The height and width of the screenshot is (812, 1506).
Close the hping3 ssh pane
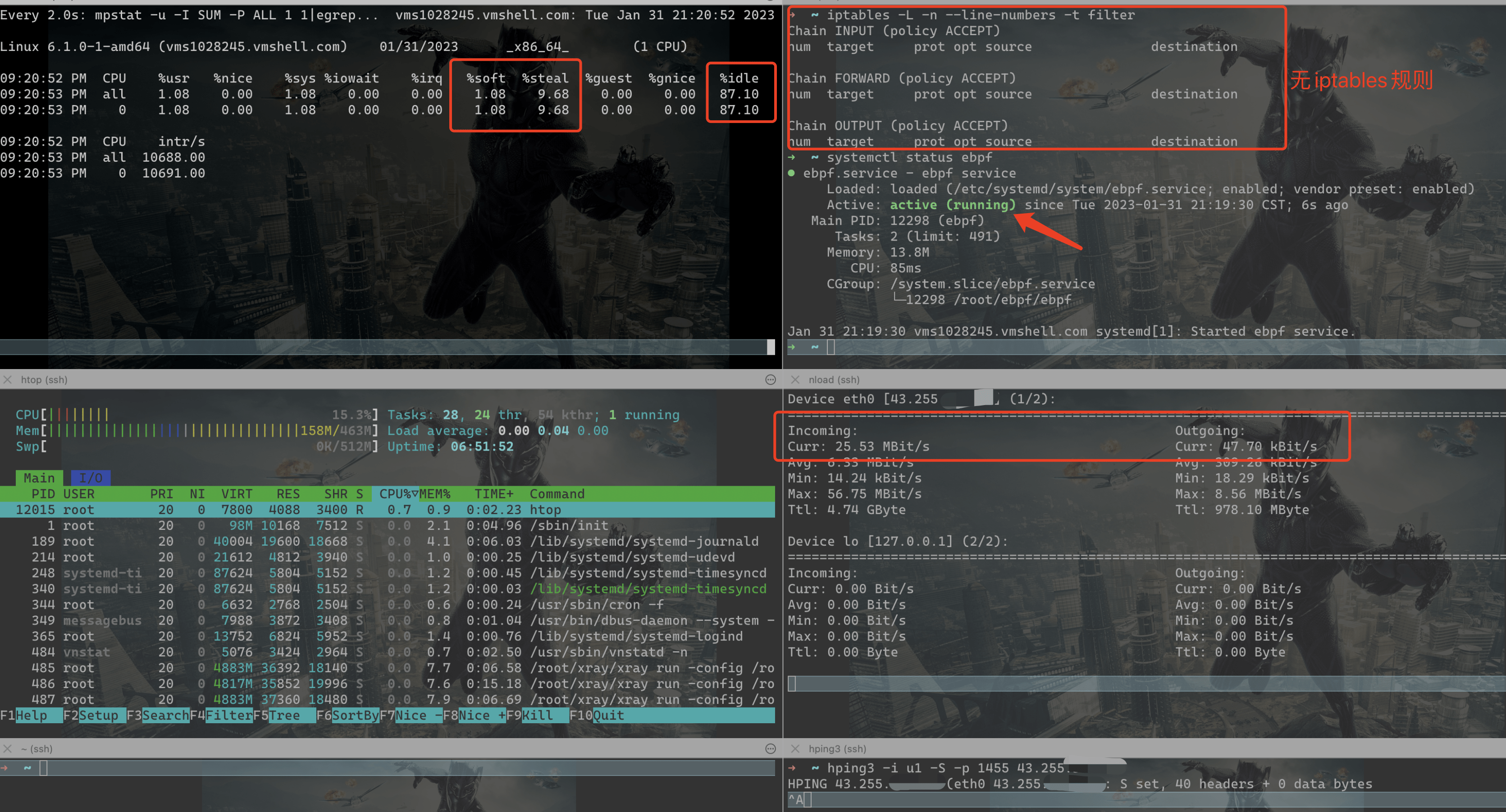(794, 748)
